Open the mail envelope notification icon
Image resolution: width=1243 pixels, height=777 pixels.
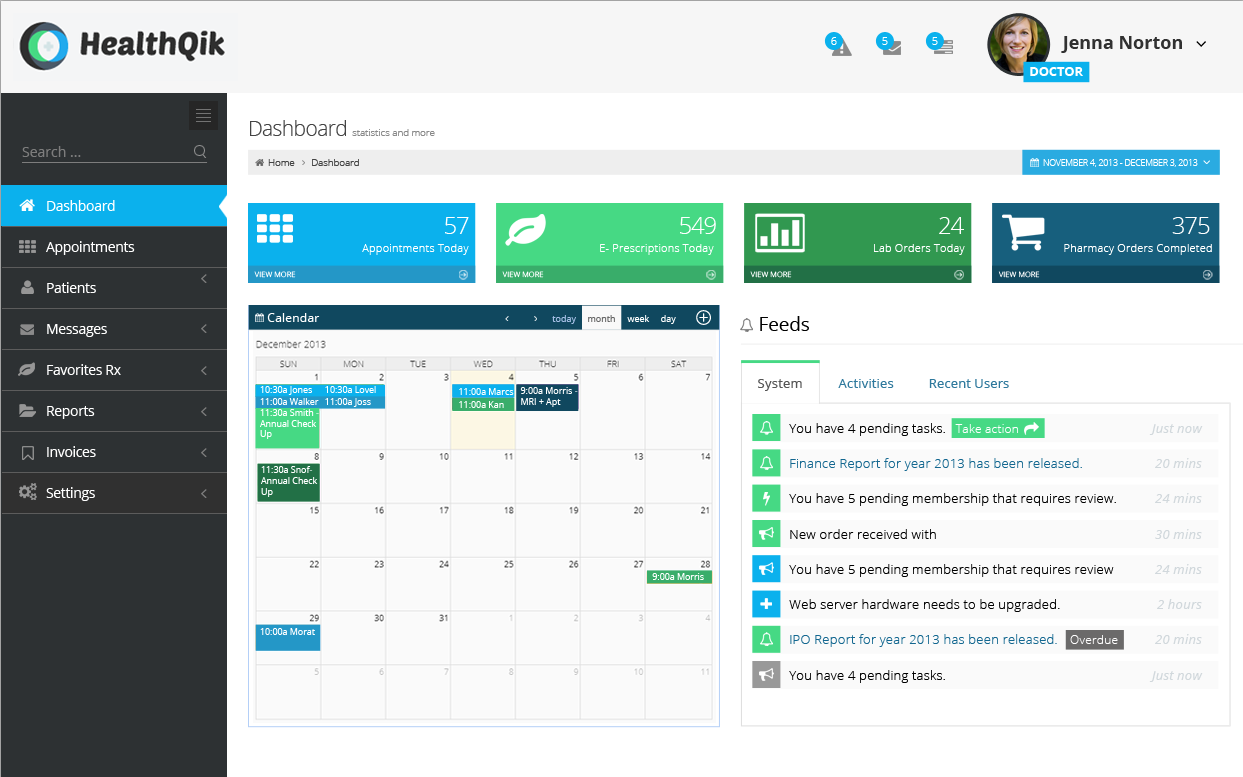pos(889,45)
